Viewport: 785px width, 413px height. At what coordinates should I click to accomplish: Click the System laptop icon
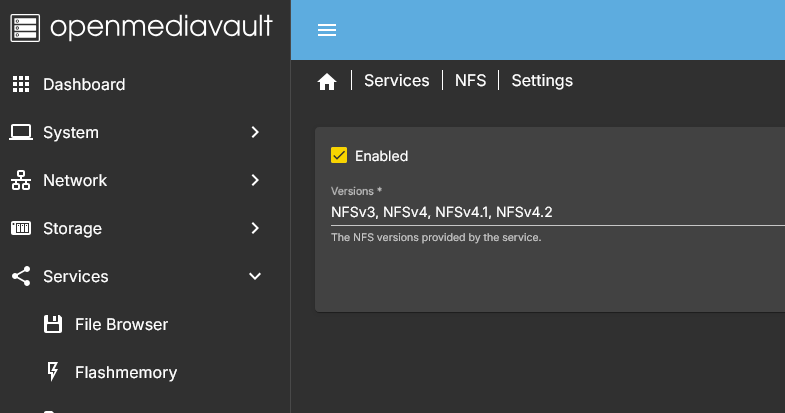point(21,132)
